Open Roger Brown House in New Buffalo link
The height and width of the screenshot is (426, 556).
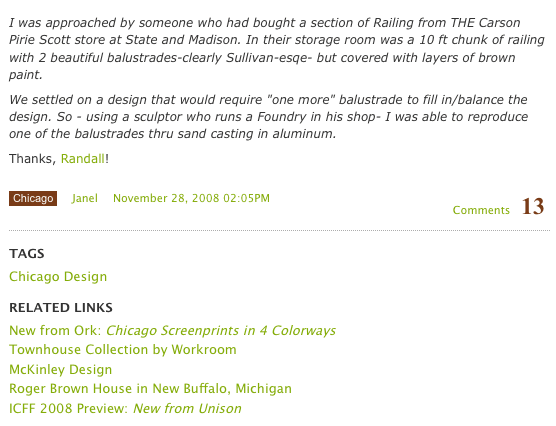[x=150, y=389]
